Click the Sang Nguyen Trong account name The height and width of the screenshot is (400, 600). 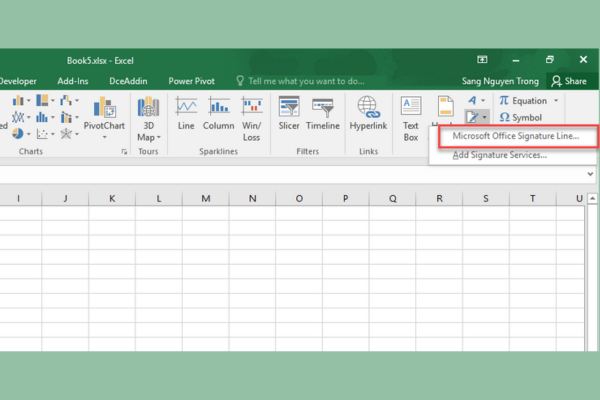point(500,81)
